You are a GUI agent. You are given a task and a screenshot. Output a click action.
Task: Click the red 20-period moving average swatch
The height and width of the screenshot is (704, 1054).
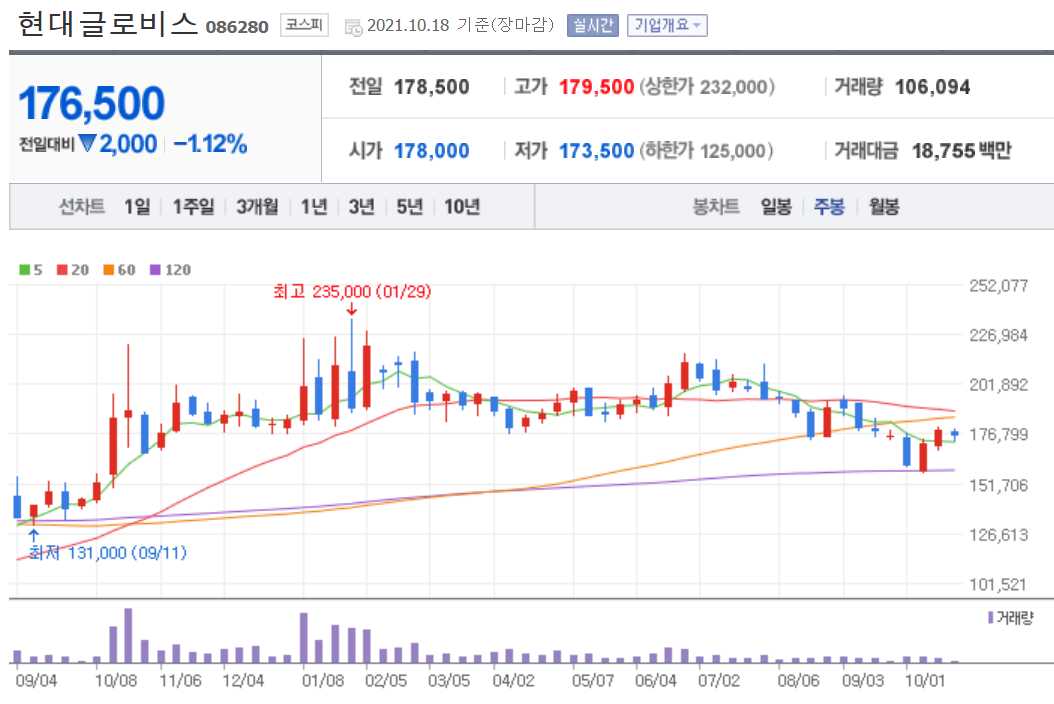(62, 270)
